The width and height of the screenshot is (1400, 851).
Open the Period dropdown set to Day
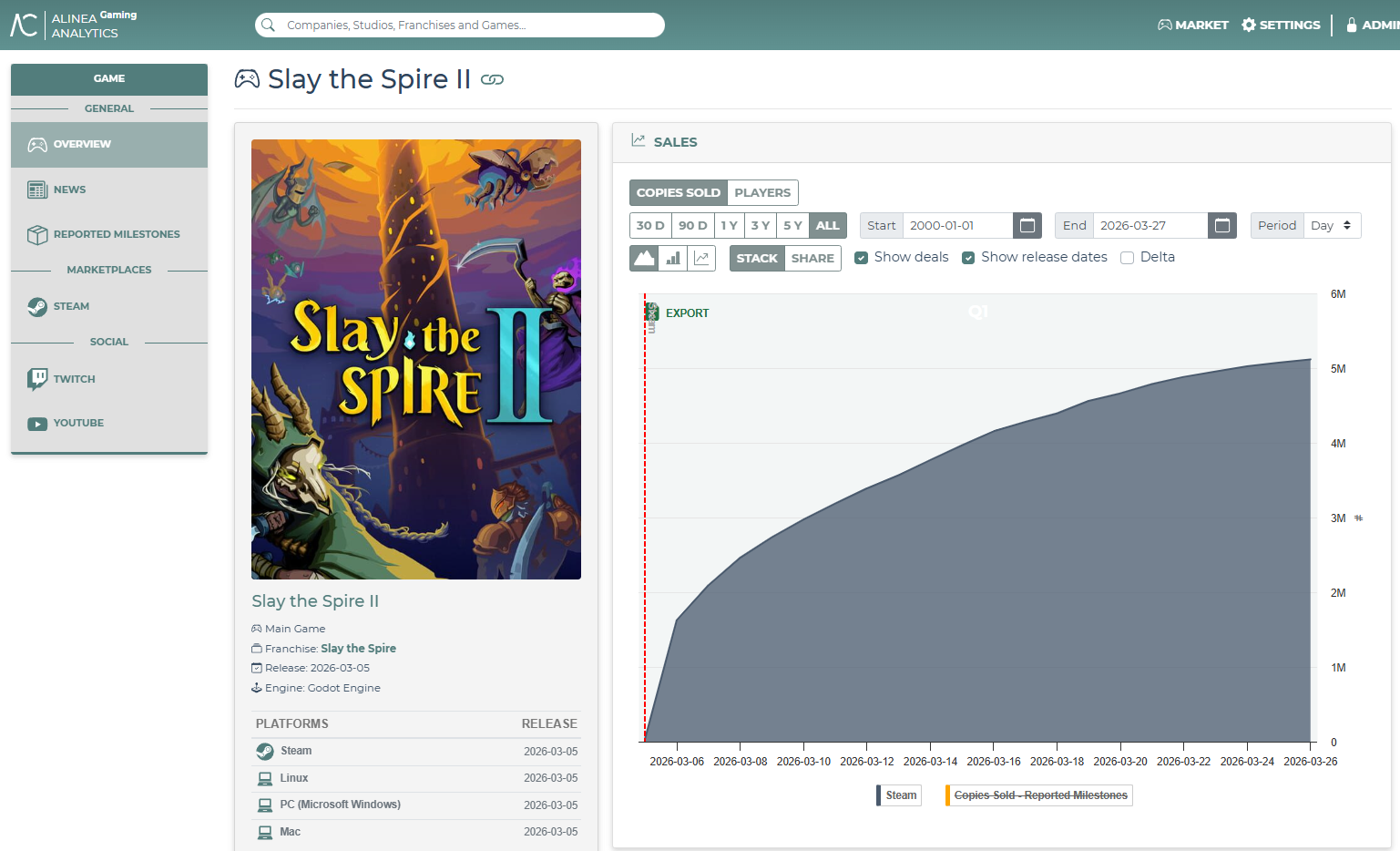1332,225
